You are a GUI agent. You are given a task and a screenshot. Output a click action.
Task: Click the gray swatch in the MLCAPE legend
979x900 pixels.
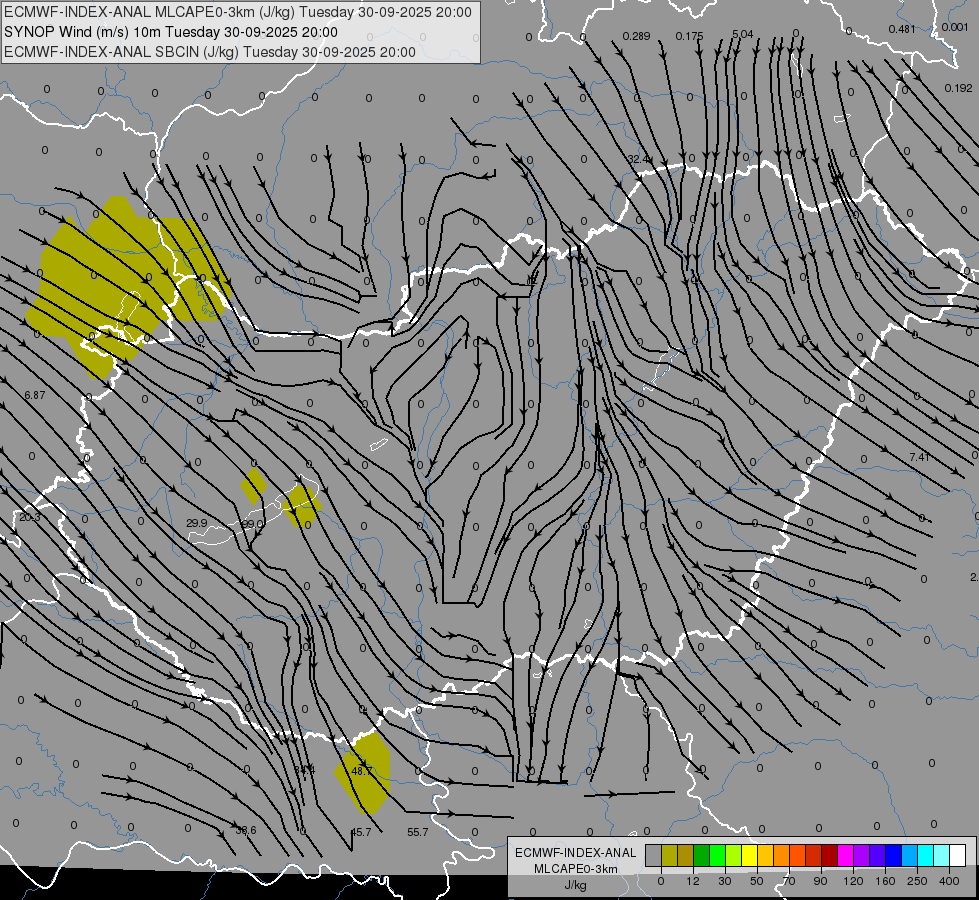point(654,855)
